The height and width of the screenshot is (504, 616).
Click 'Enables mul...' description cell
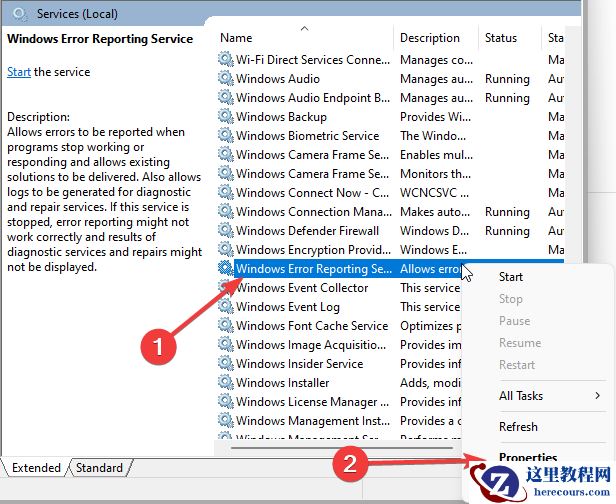[436, 155]
